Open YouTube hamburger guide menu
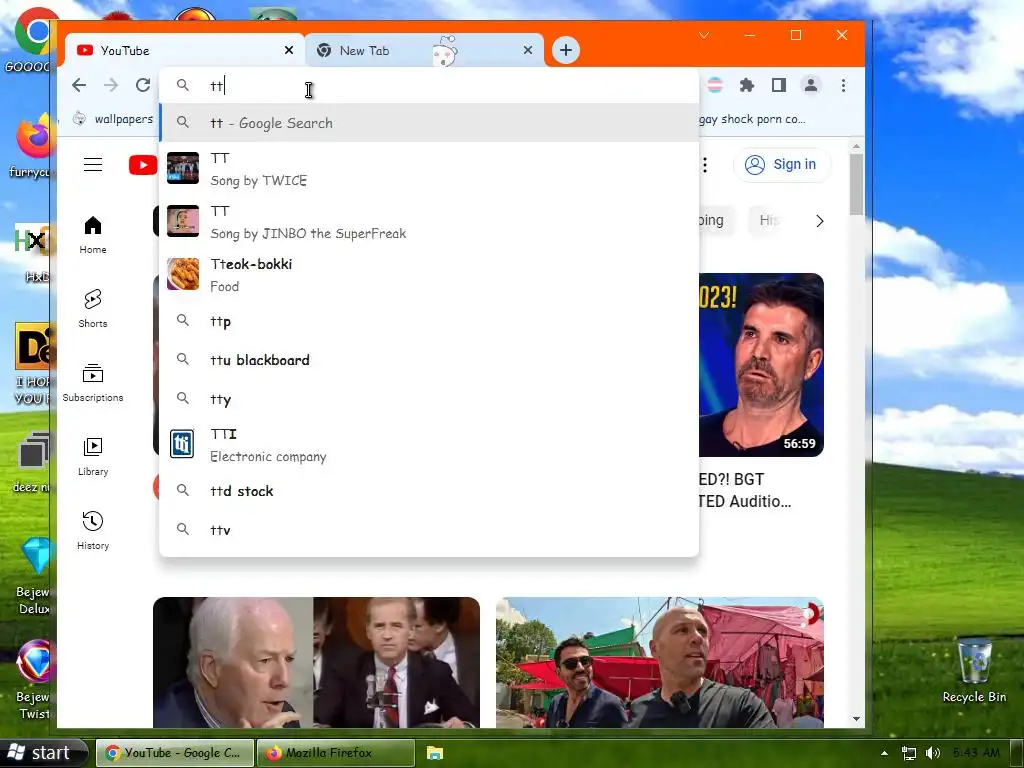The width and height of the screenshot is (1024, 768). point(93,165)
